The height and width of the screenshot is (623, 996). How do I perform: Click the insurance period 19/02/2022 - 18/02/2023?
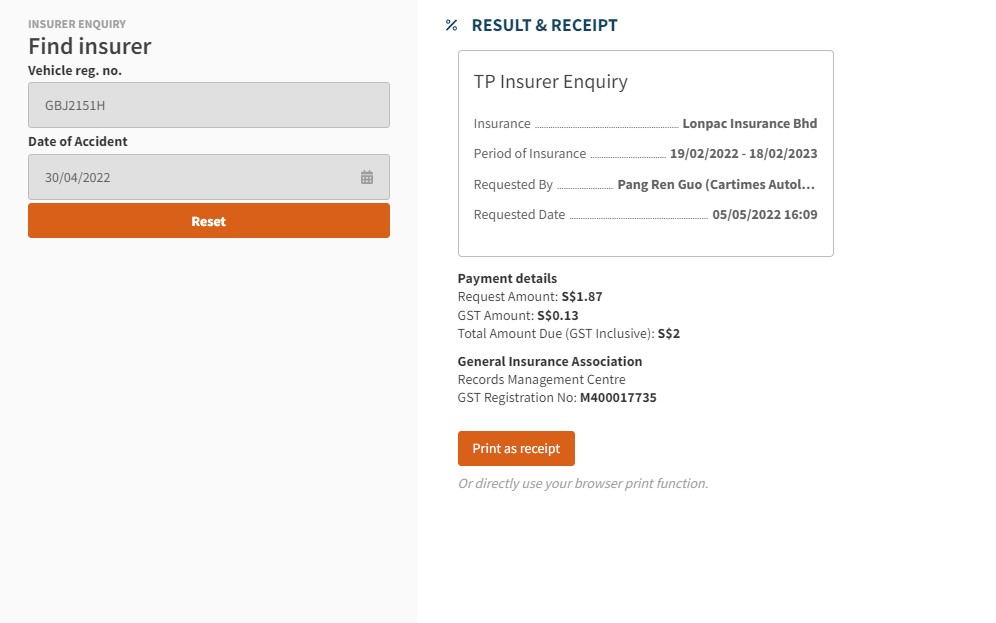click(743, 154)
